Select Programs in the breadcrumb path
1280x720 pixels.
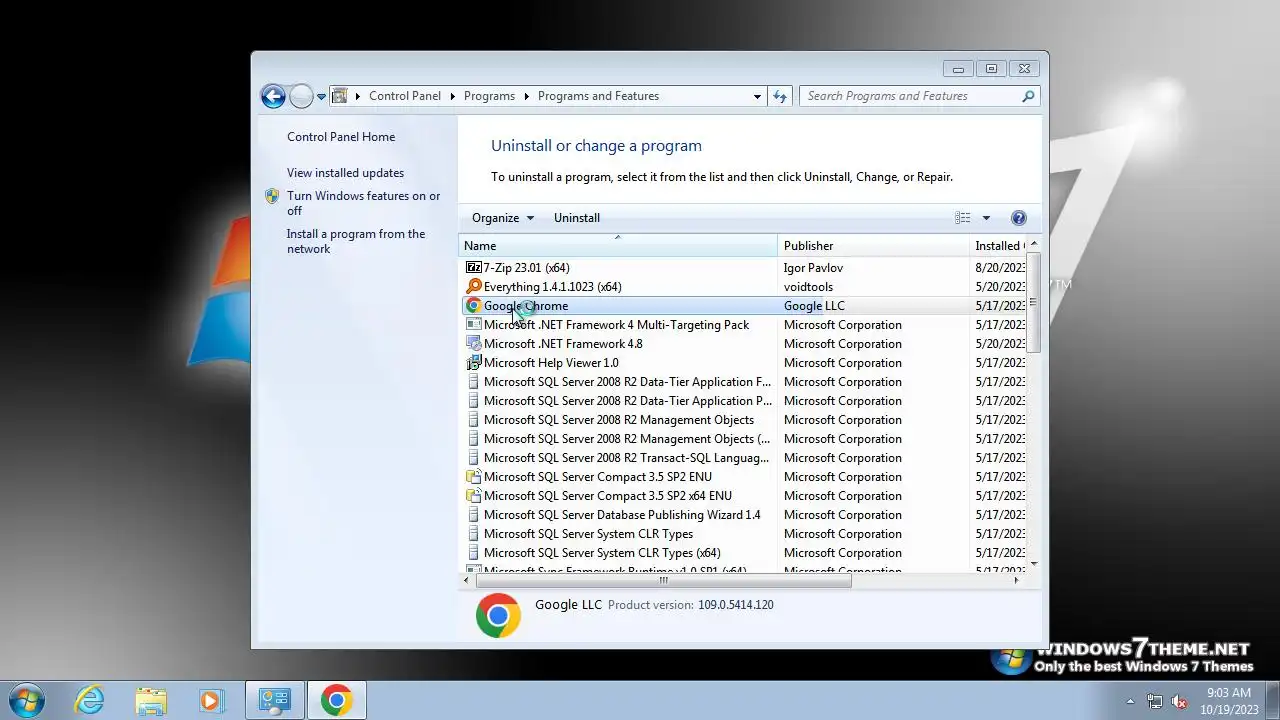[489, 96]
